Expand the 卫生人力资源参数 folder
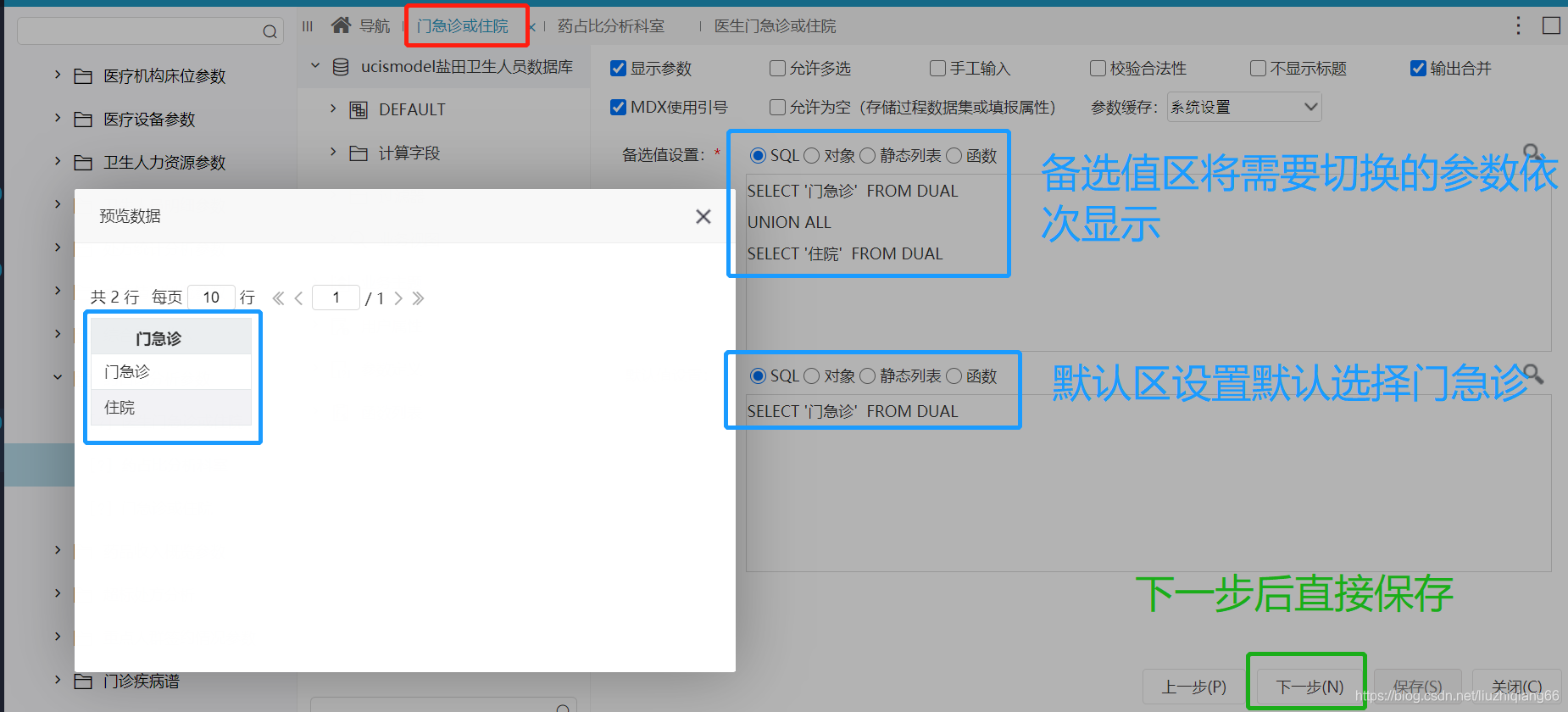Image resolution: width=1568 pixels, height=712 pixels. coord(58,162)
